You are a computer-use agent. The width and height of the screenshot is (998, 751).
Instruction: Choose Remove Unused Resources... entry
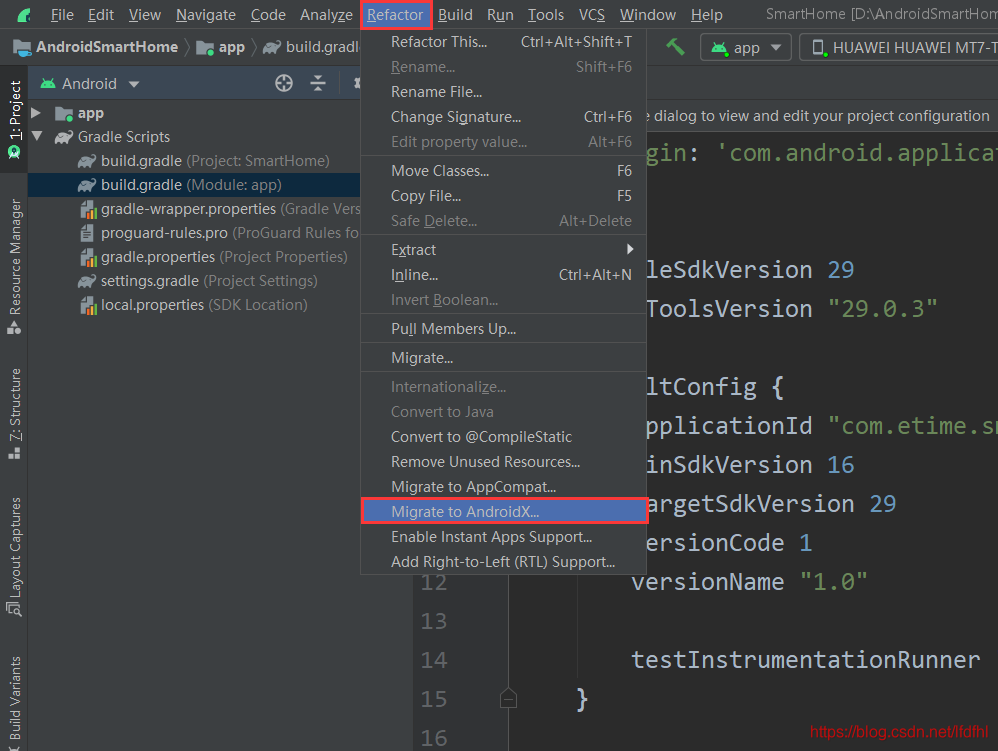point(503,462)
